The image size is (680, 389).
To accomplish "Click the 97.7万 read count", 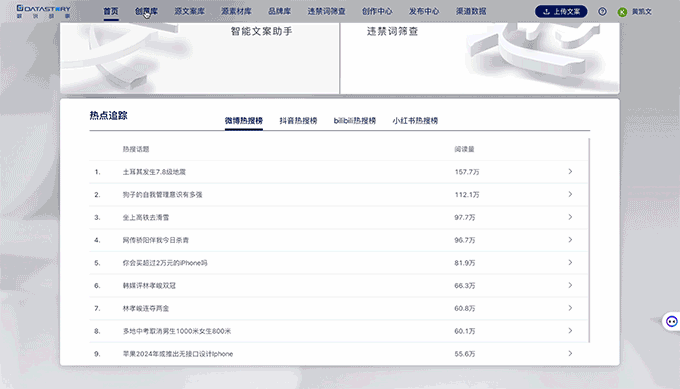I will click(464, 217).
